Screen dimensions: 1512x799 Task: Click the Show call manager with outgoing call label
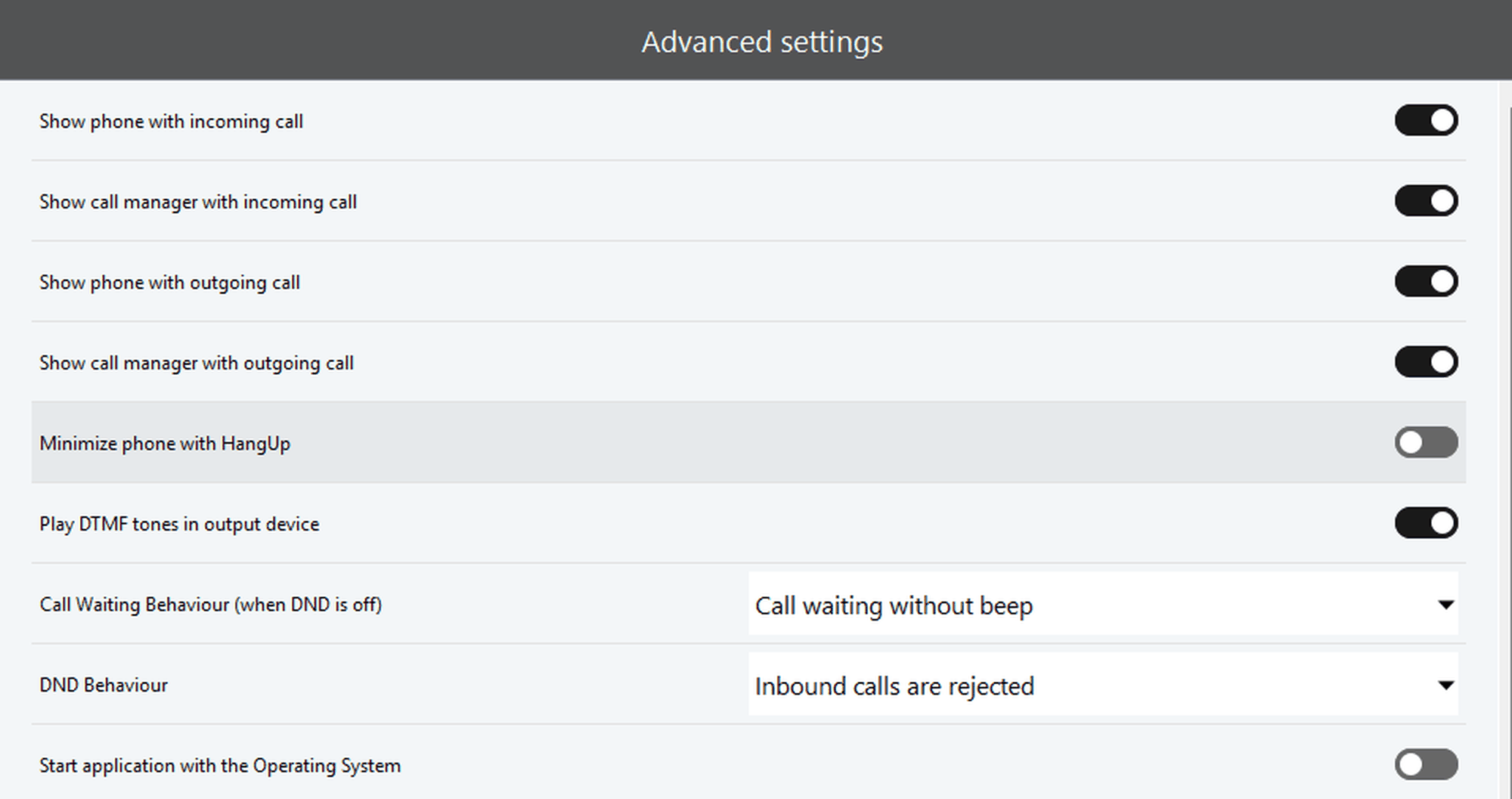click(197, 364)
